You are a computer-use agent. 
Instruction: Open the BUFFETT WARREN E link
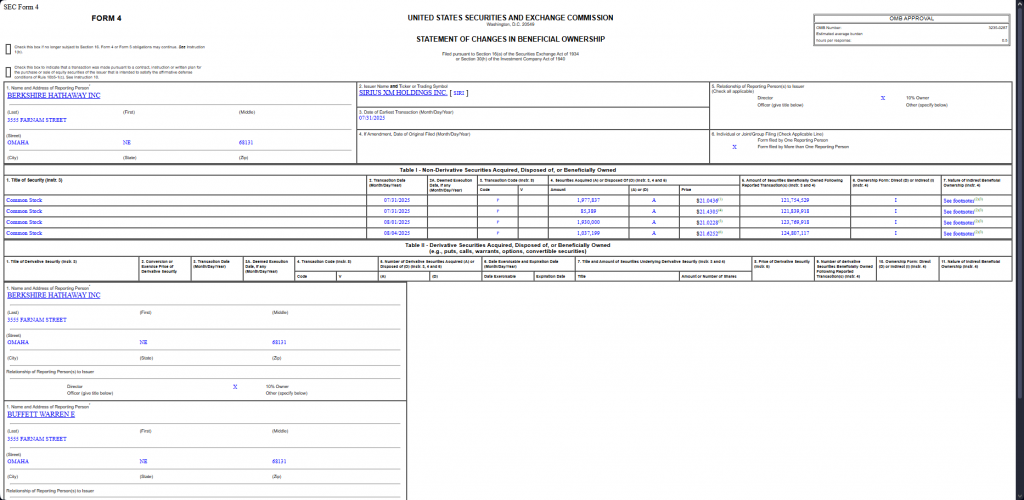(x=40, y=414)
